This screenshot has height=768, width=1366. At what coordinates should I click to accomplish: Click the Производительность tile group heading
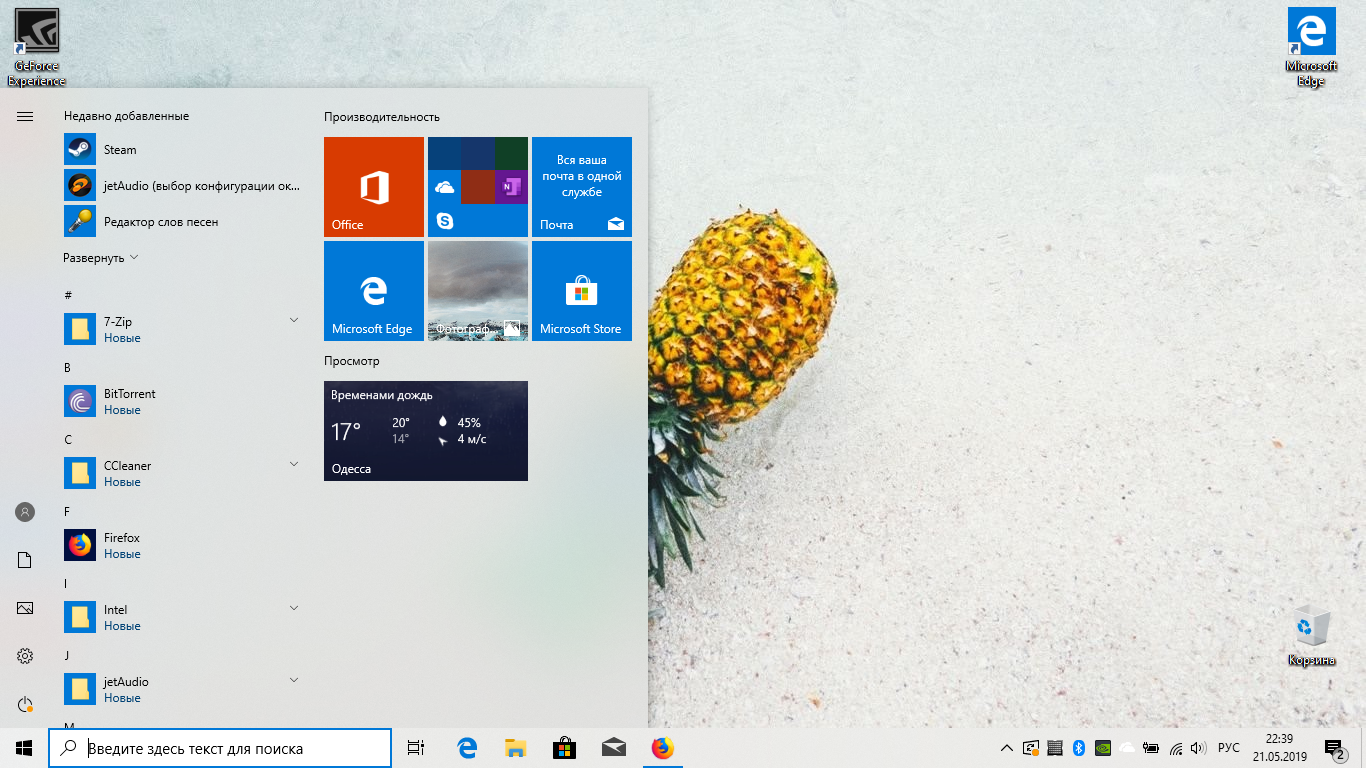pos(382,117)
